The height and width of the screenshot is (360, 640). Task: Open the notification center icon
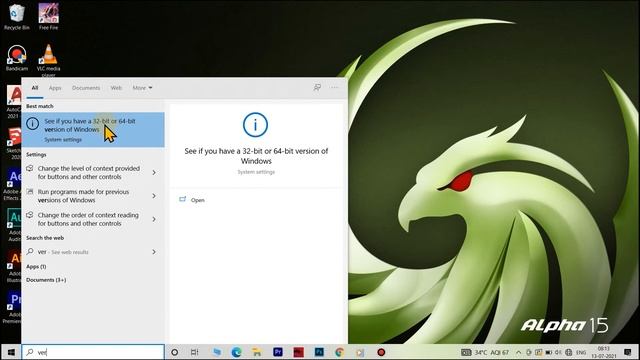point(627,352)
